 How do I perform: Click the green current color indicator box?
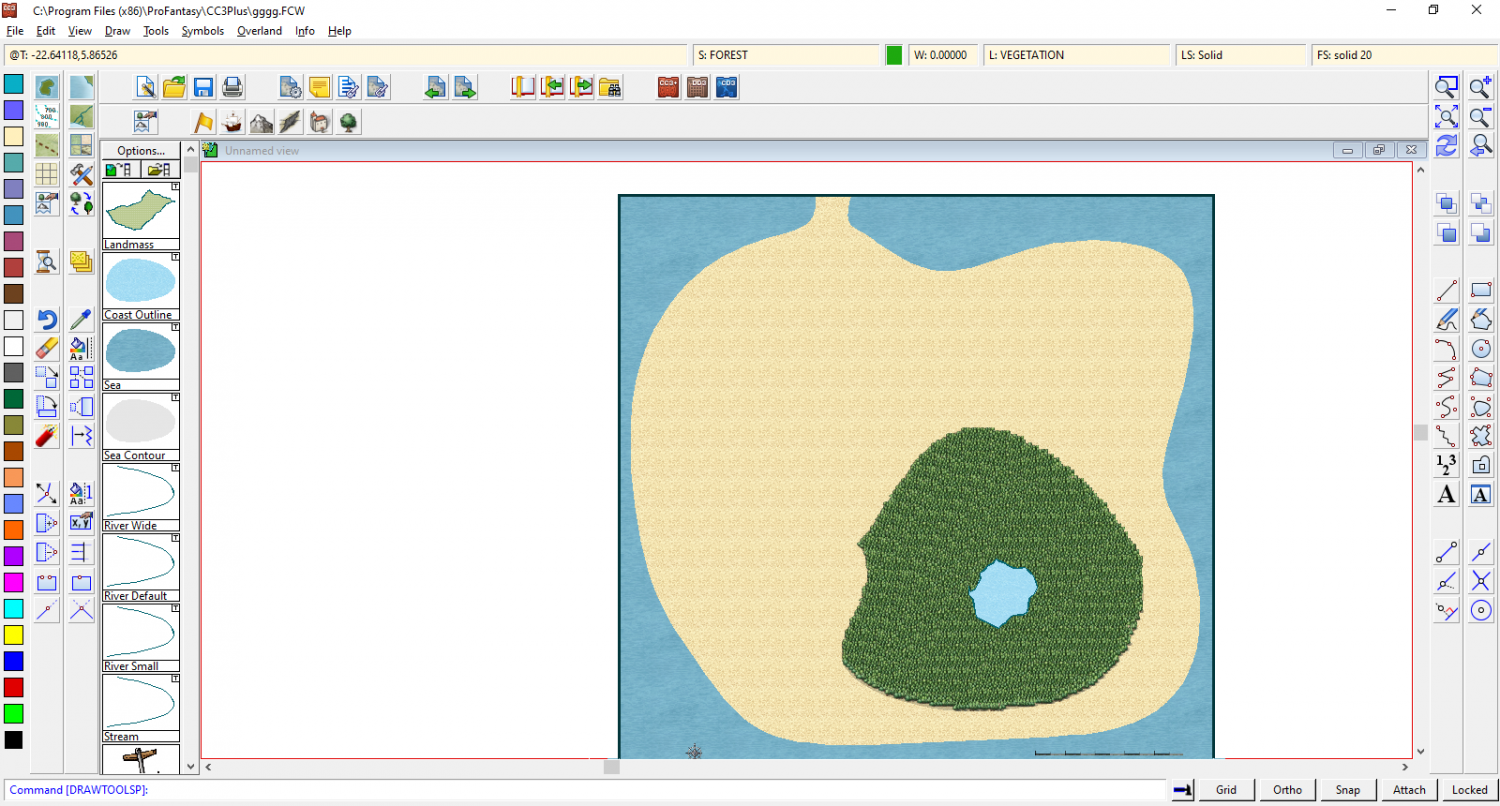pos(894,55)
